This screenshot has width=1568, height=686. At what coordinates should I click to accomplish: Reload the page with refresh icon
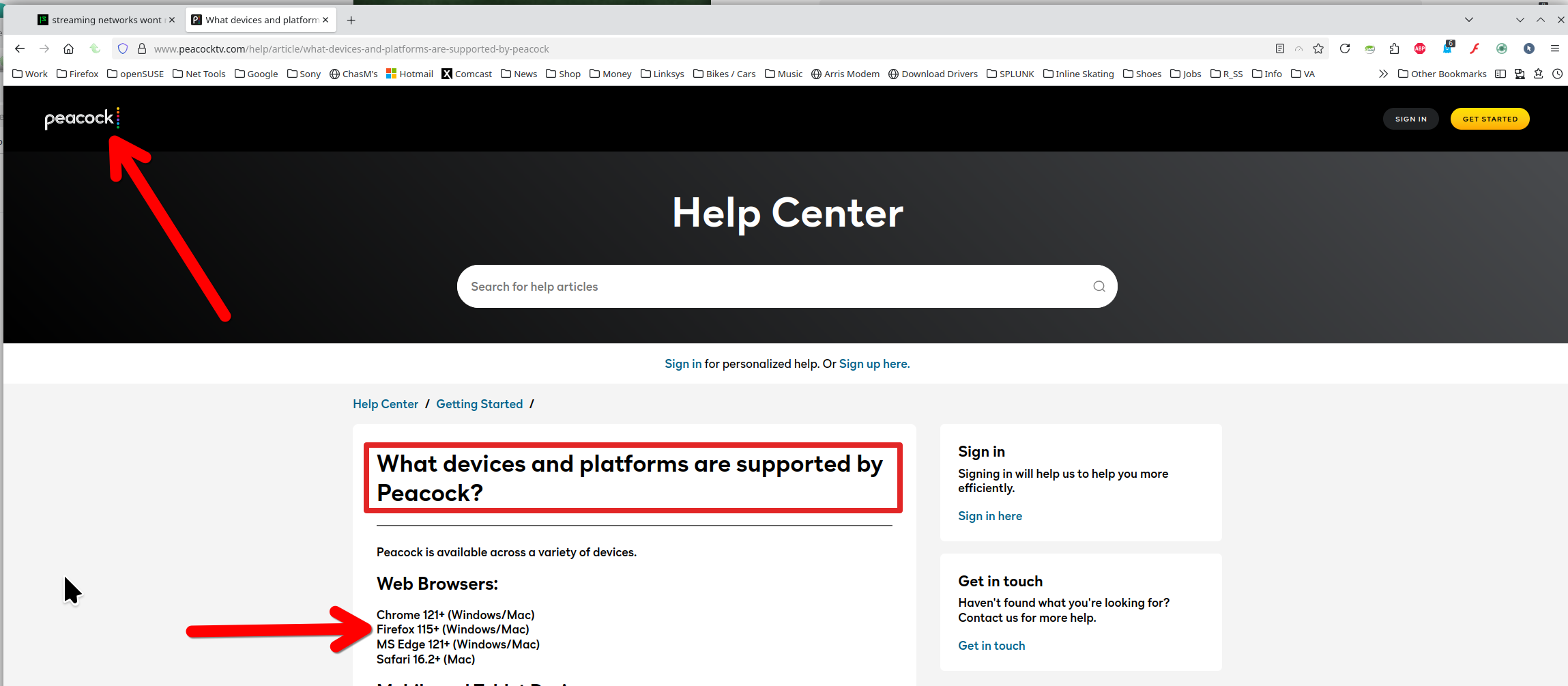point(1345,48)
